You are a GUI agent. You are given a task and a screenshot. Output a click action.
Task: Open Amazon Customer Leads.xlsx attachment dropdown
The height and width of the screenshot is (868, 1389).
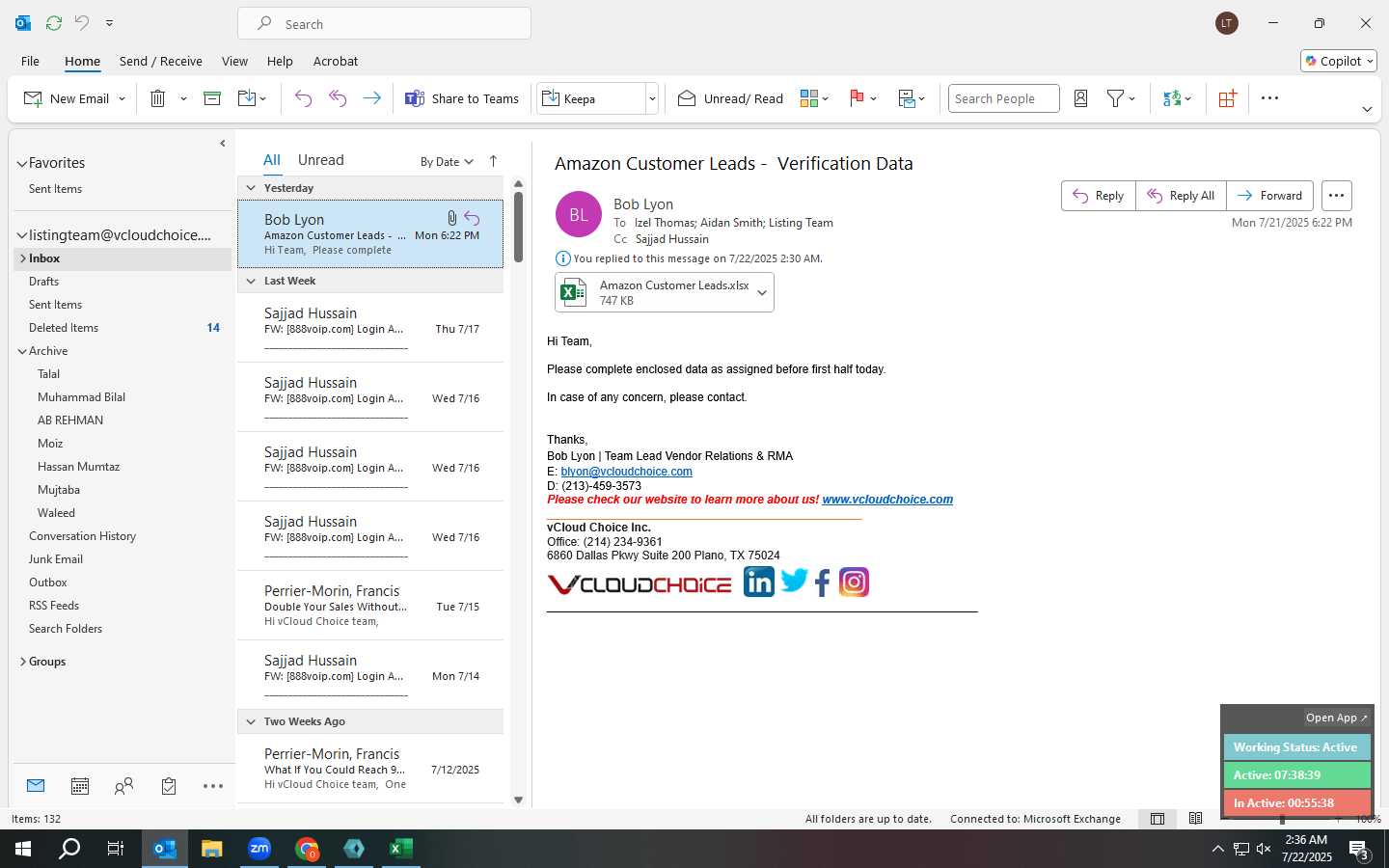pyautogui.click(x=762, y=293)
